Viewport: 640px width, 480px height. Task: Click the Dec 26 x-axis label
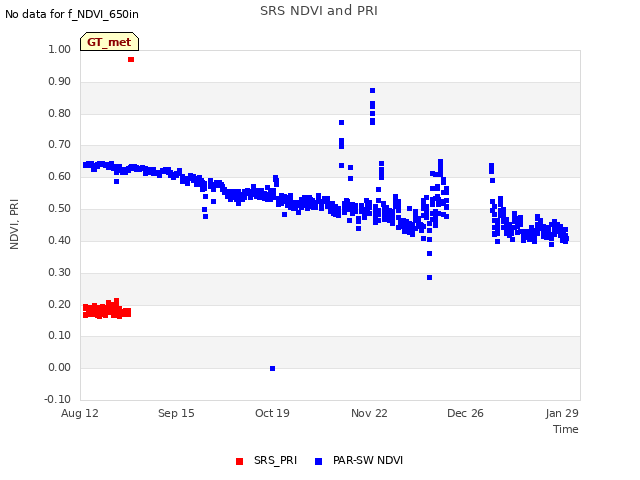(x=465, y=413)
